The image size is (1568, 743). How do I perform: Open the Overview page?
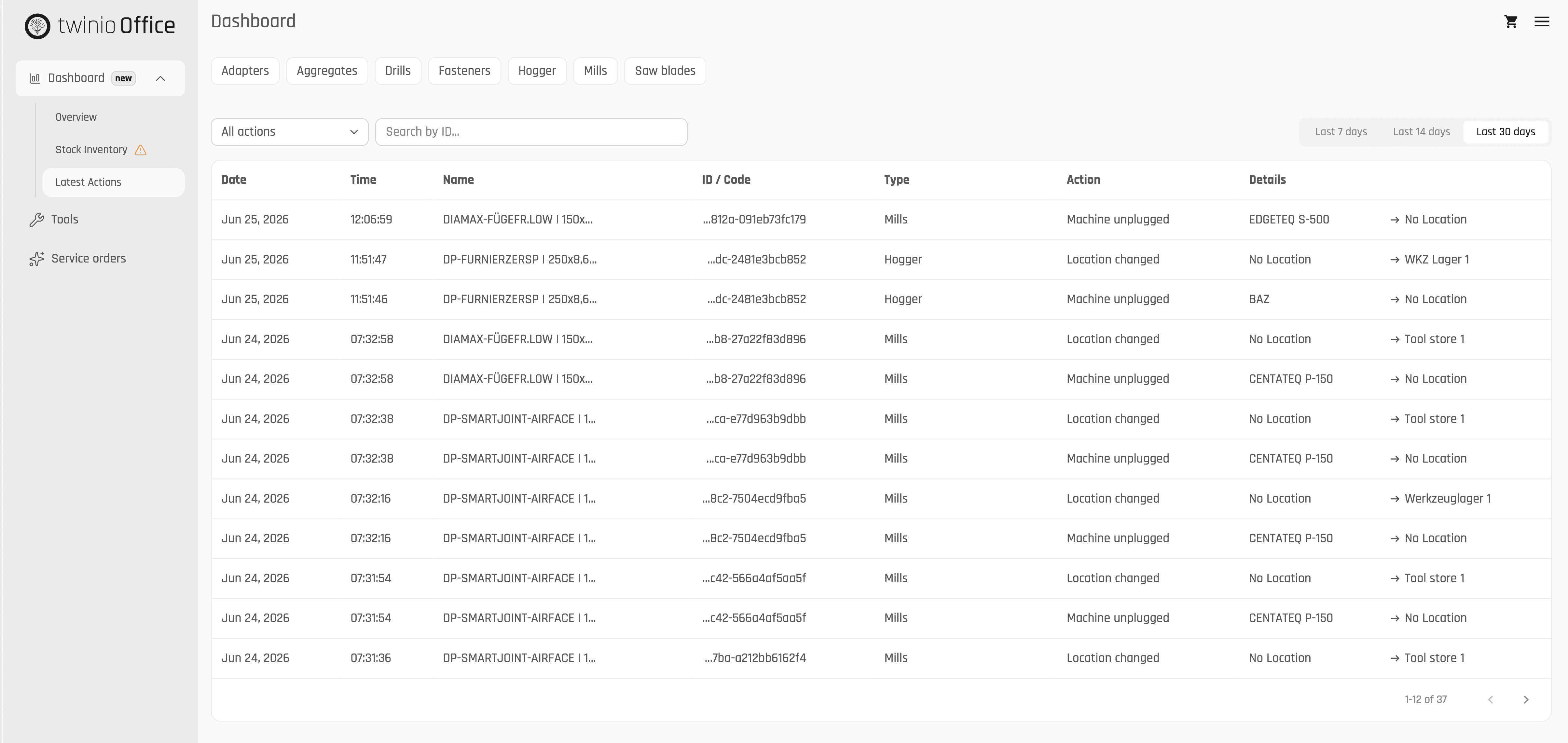click(x=76, y=117)
